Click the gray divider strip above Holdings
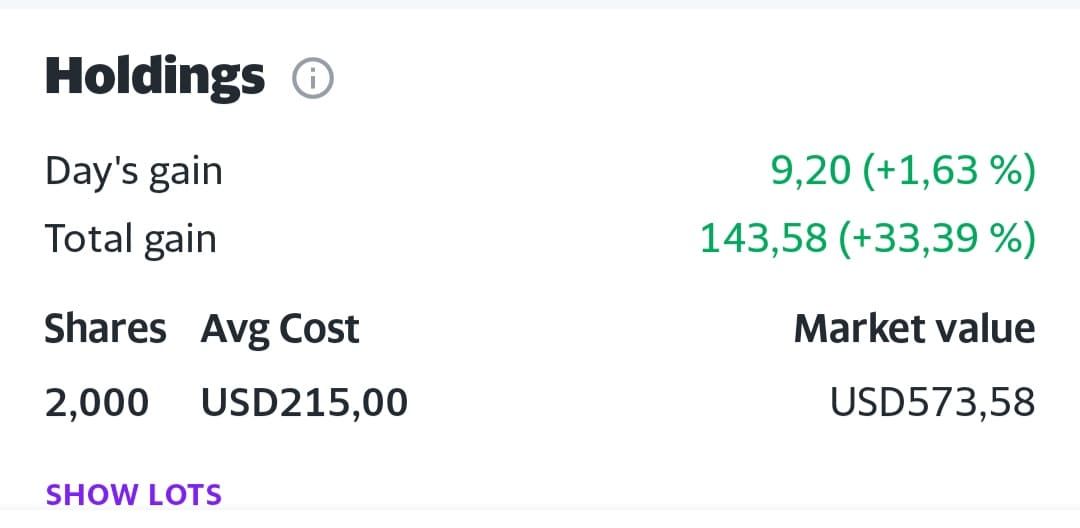 [540, 4]
